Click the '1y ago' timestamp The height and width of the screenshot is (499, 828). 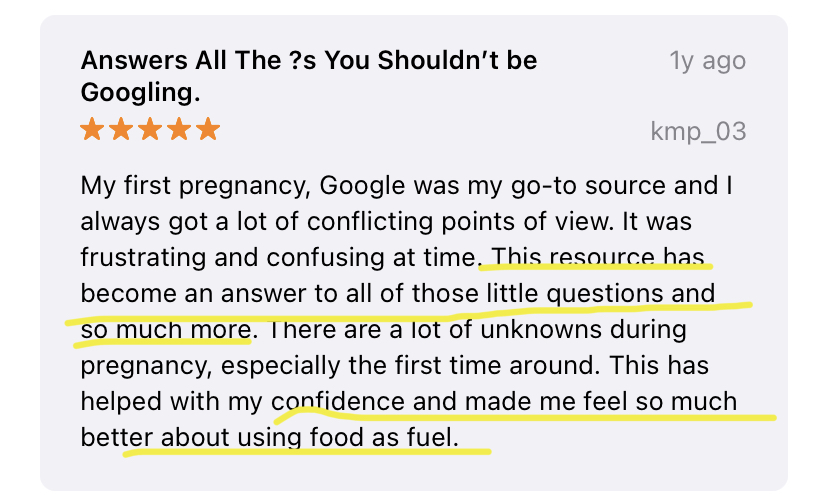pos(708,61)
